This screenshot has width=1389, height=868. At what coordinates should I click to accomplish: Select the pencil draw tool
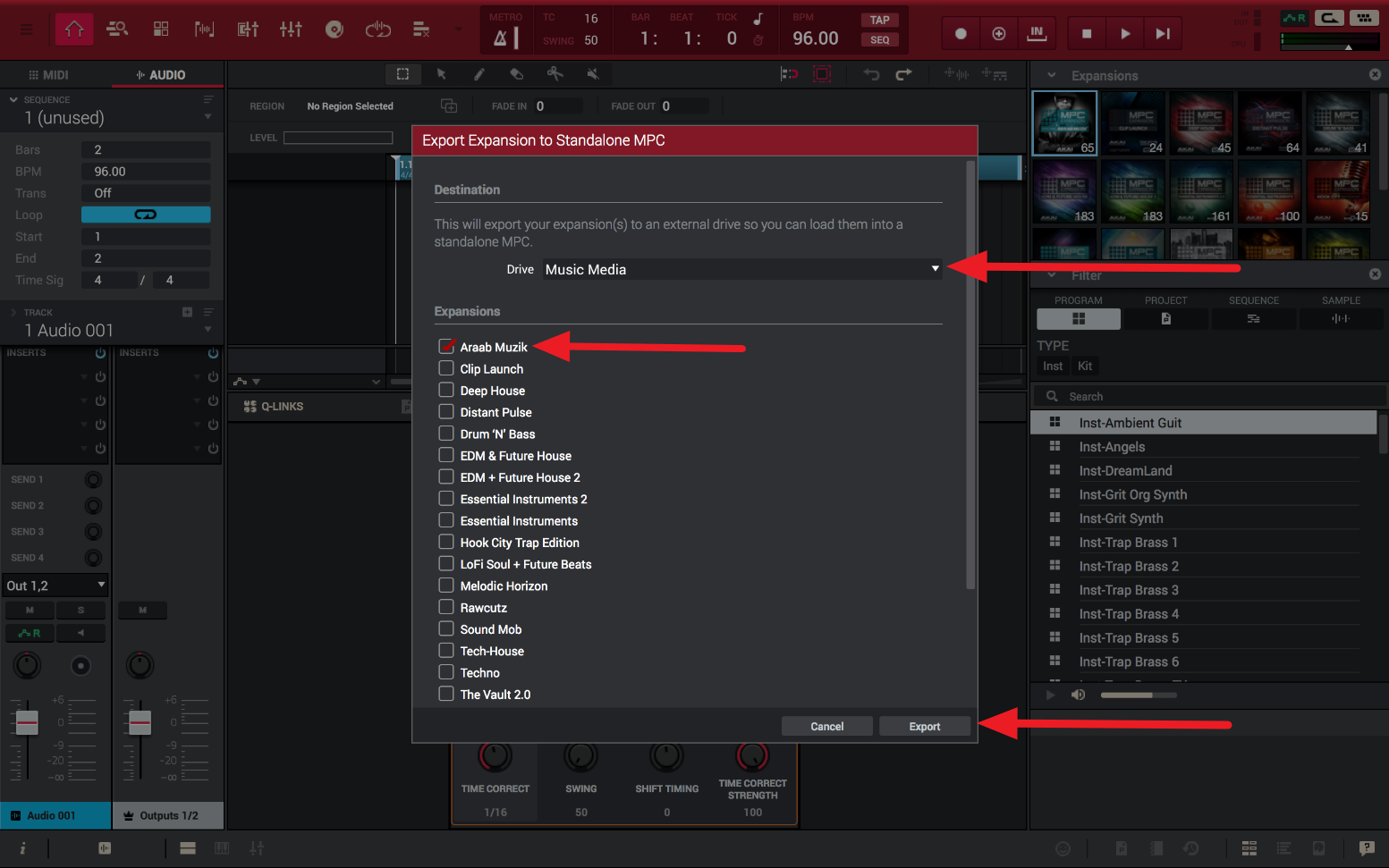(479, 74)
